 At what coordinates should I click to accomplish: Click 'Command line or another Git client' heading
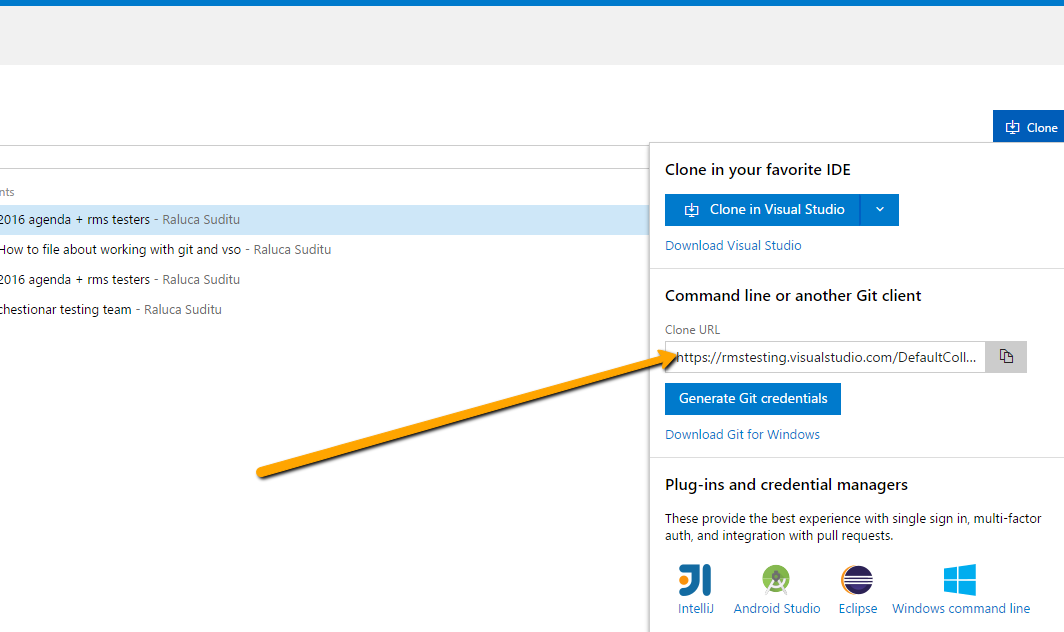(x=793, y=296)
